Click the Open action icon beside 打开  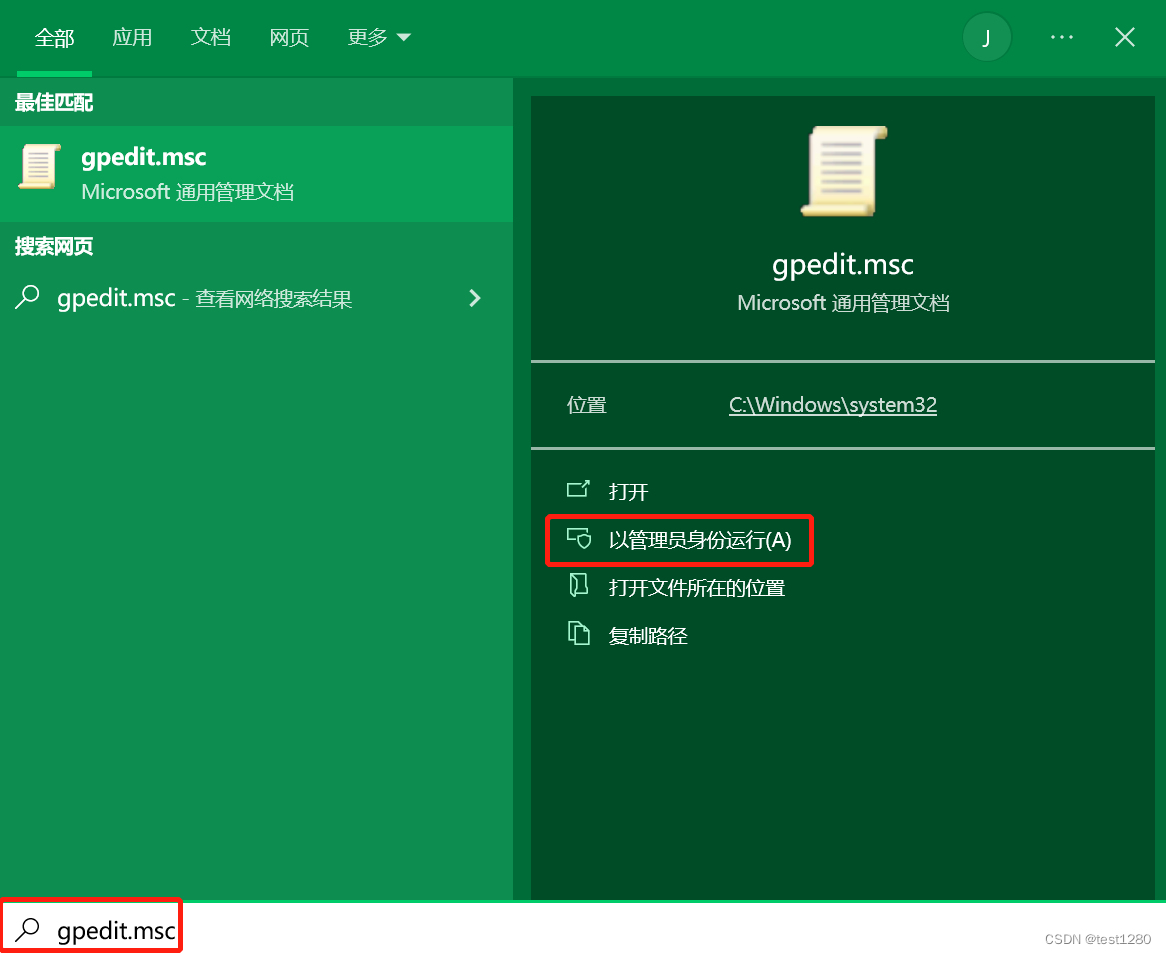coord(579,490)
